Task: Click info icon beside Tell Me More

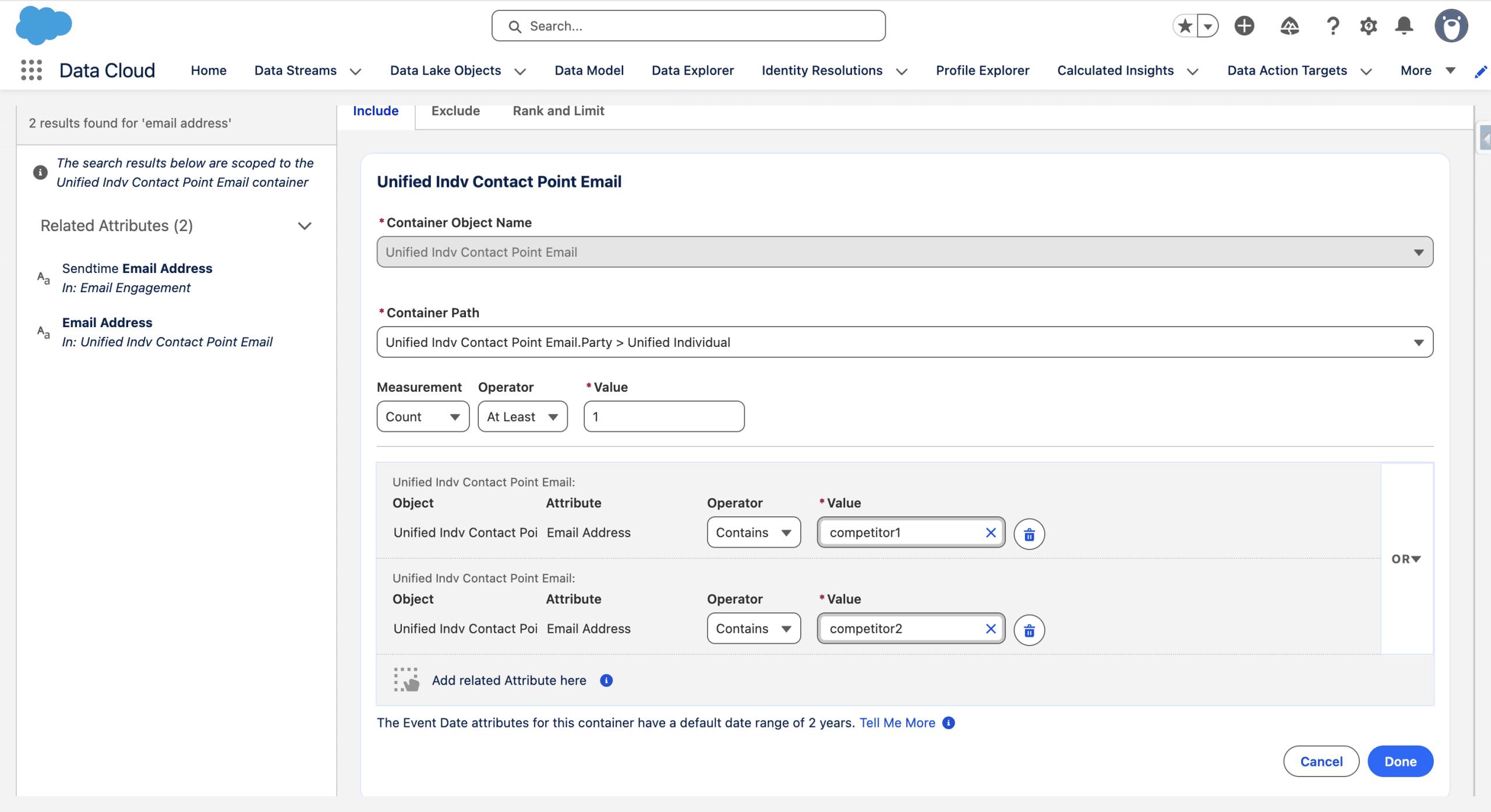Action: point(949,722)
